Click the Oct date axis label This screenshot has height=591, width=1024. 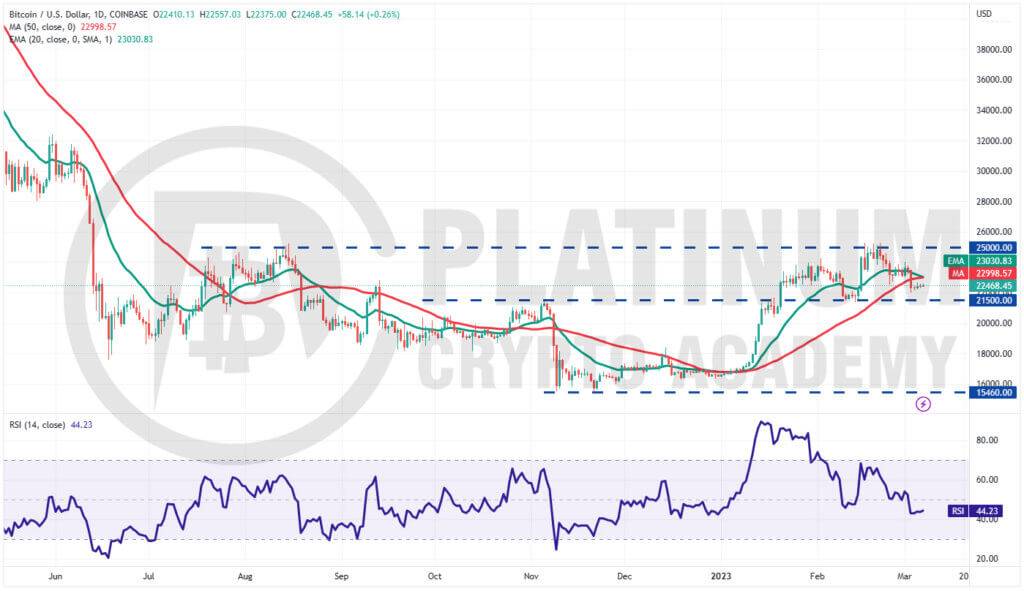tap(434, 576)
